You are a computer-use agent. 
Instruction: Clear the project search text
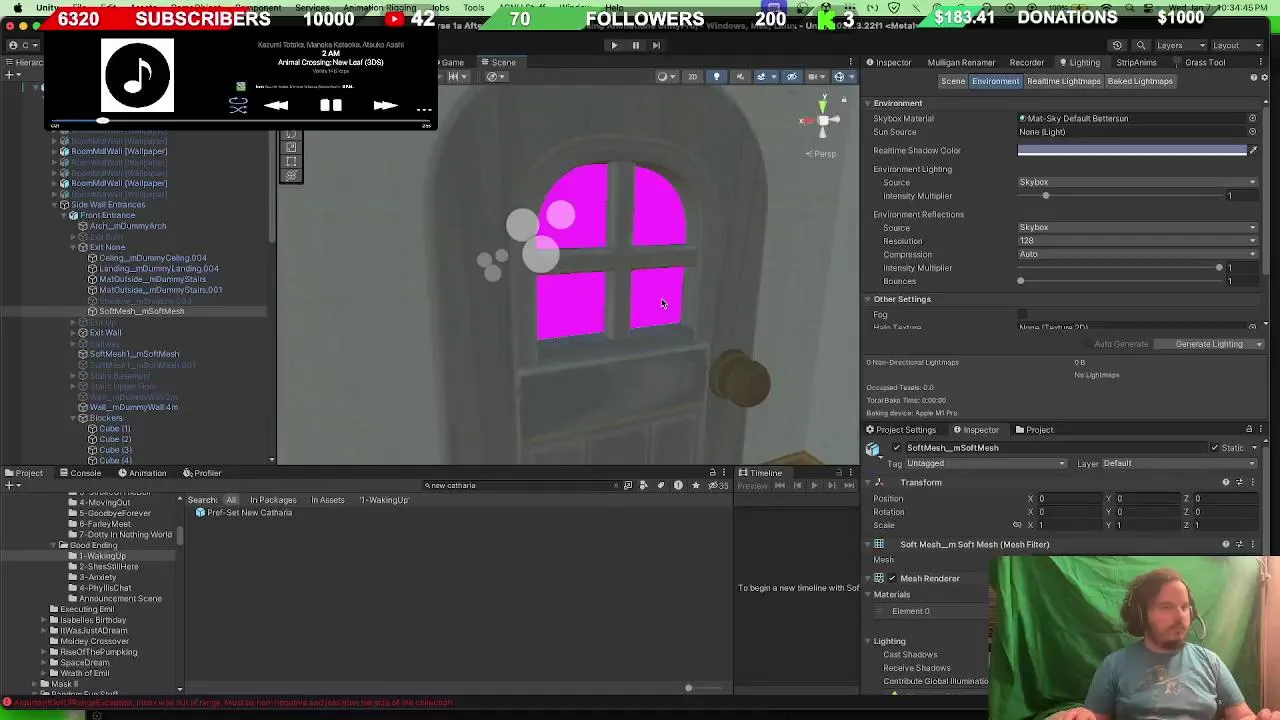(615, 486)
